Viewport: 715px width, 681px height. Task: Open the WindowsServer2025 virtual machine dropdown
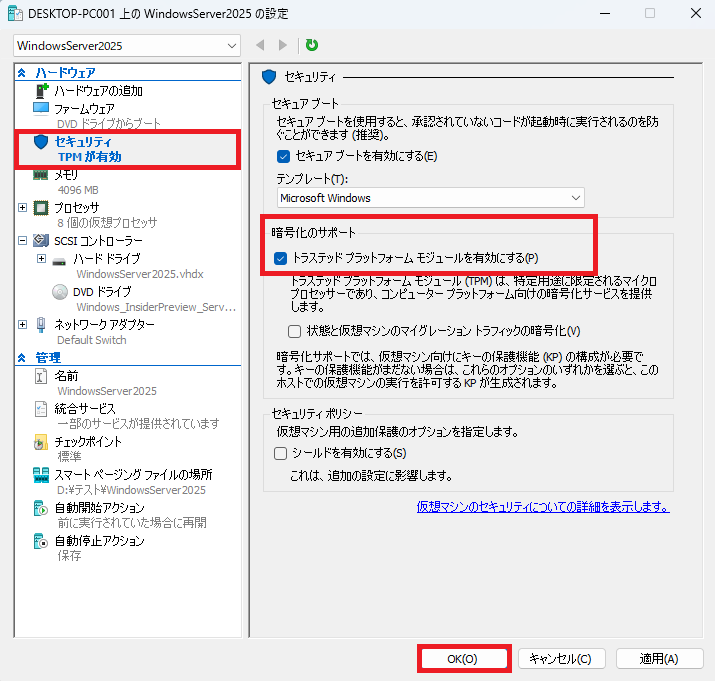pyautogui.click(x=127, y=46)
